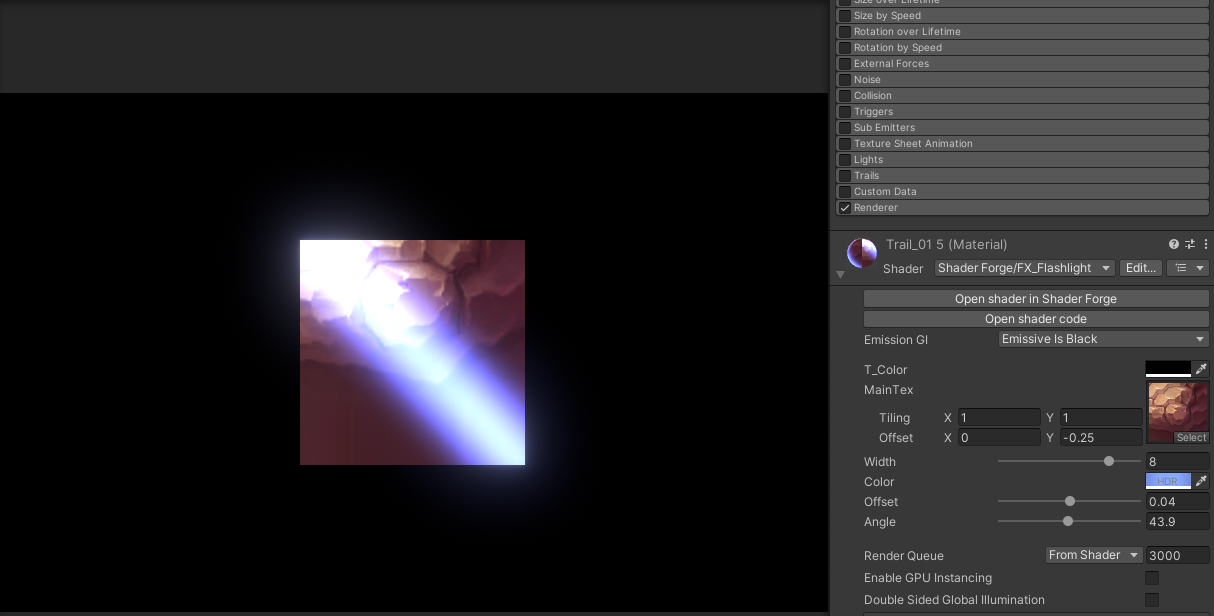Click the material preview sphere
The height and width of the screenshot is (616, 1214).
[x=861, y=253]
